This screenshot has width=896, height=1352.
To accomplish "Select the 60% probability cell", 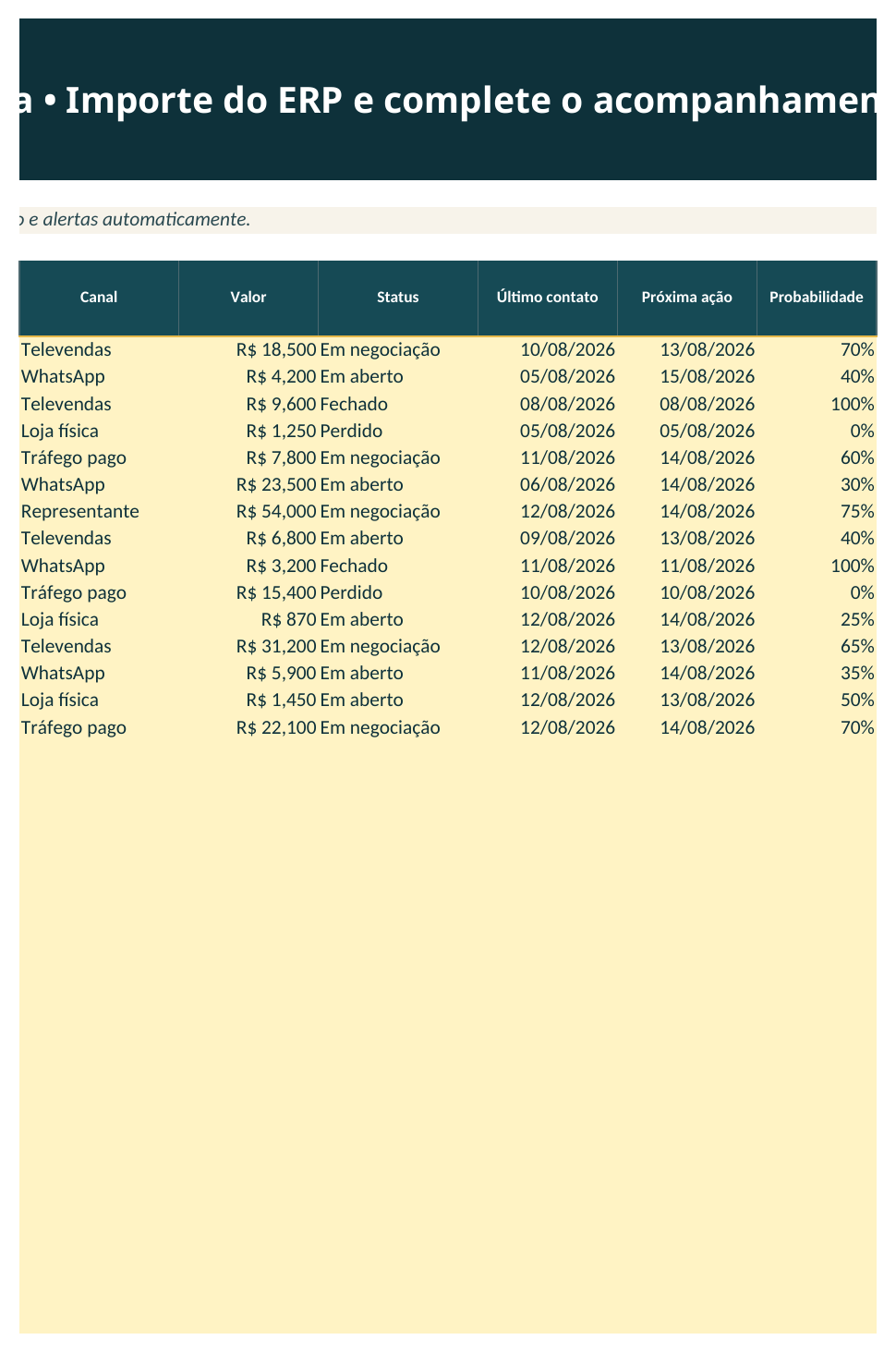I will (x=817, y=457).
